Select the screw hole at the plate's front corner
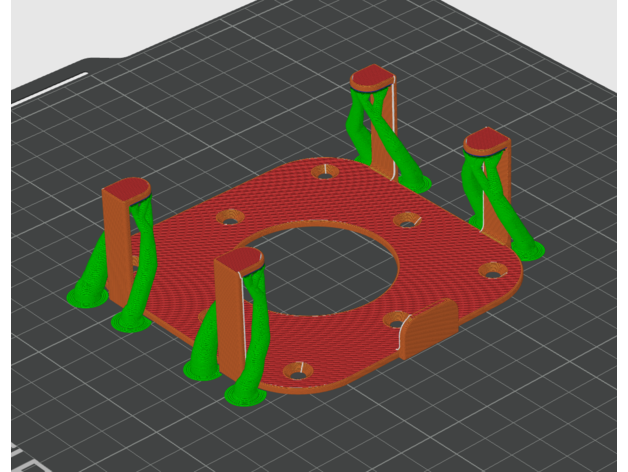 [x=297, y=372]
